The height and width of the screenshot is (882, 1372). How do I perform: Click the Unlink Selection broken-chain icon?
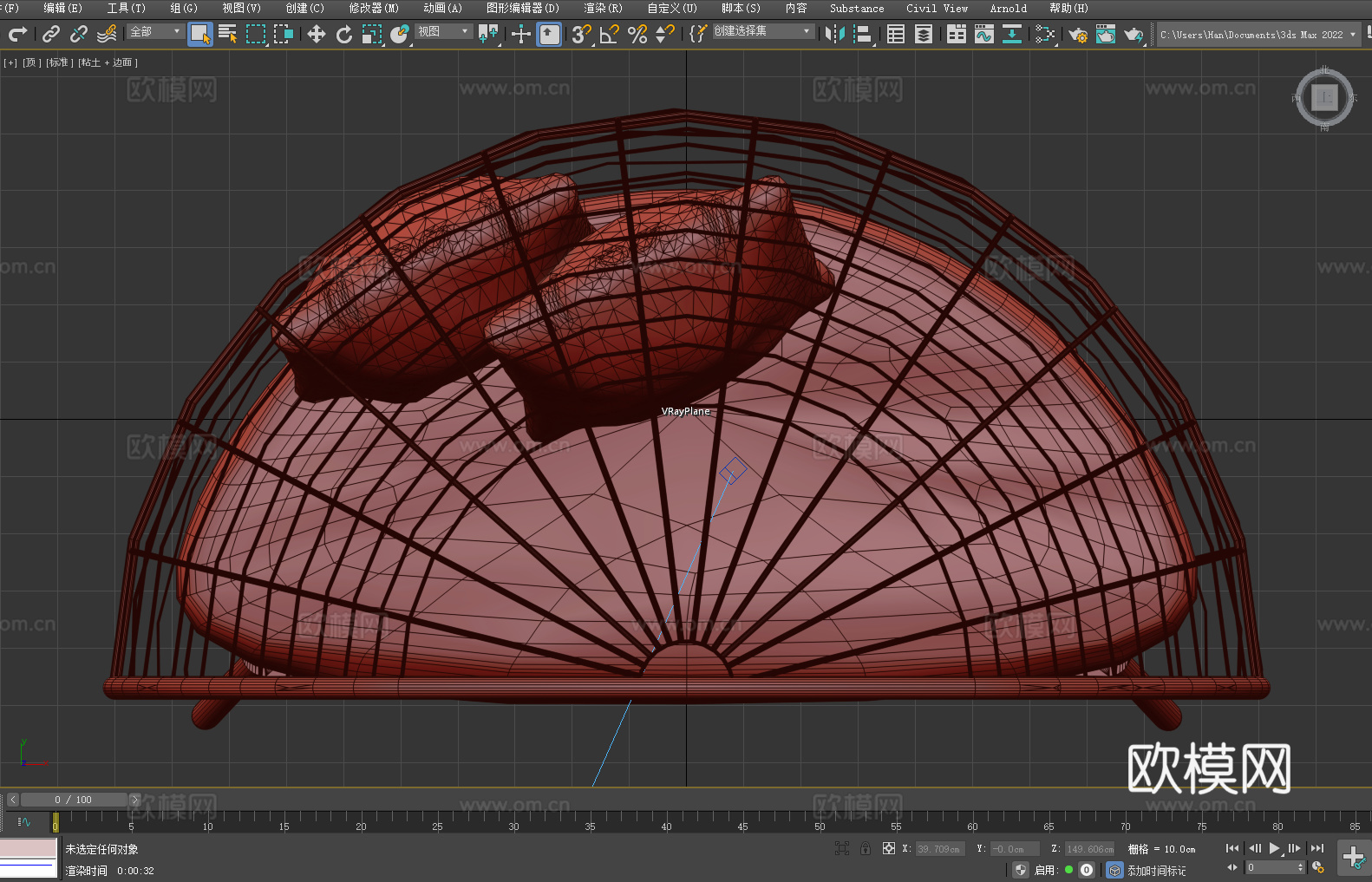click(79, 34)
